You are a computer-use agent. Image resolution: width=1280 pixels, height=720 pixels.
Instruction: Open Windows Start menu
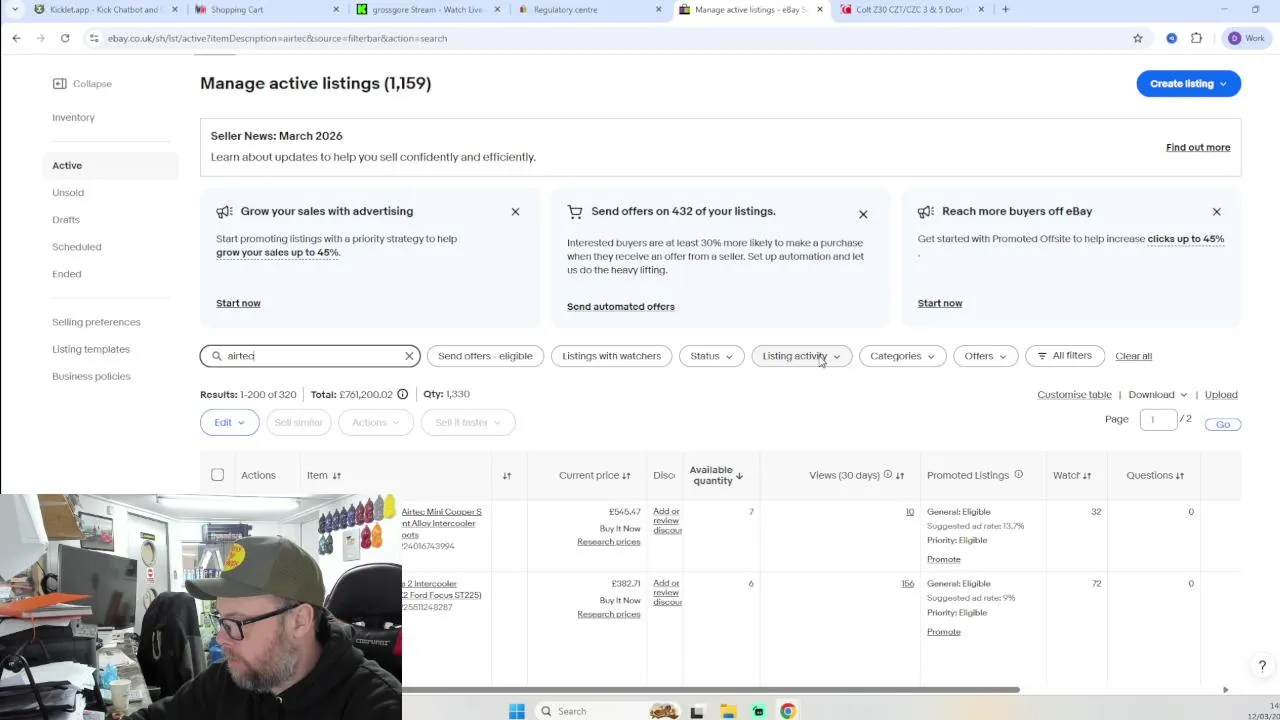coord(517,711)
